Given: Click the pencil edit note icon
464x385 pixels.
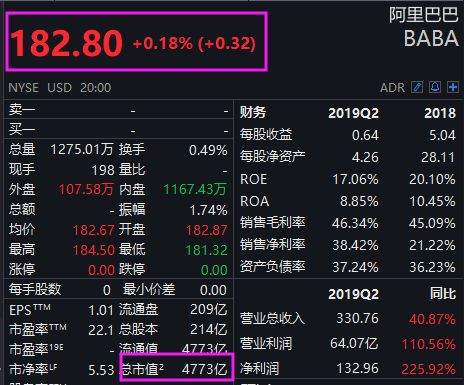Looking at the screenshot, I should click(x=417, y=87).
